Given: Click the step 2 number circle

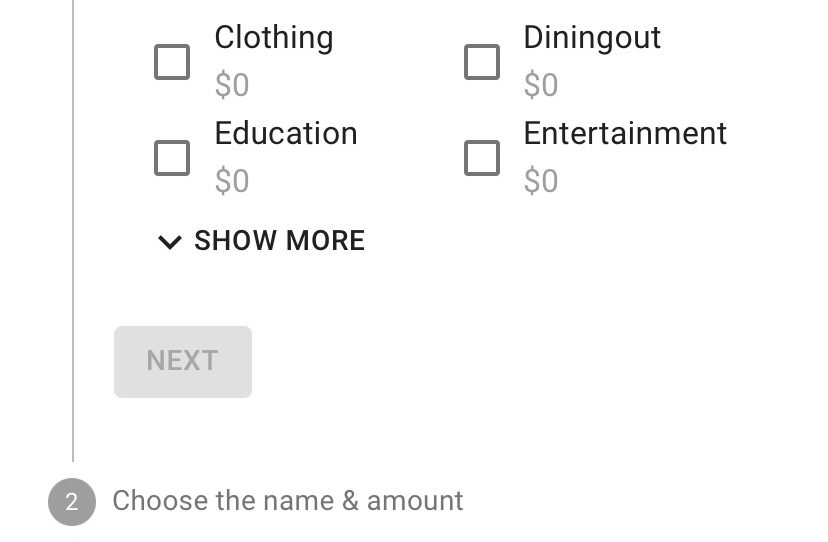Looking at the screenshot, I should tap(71, 502).
